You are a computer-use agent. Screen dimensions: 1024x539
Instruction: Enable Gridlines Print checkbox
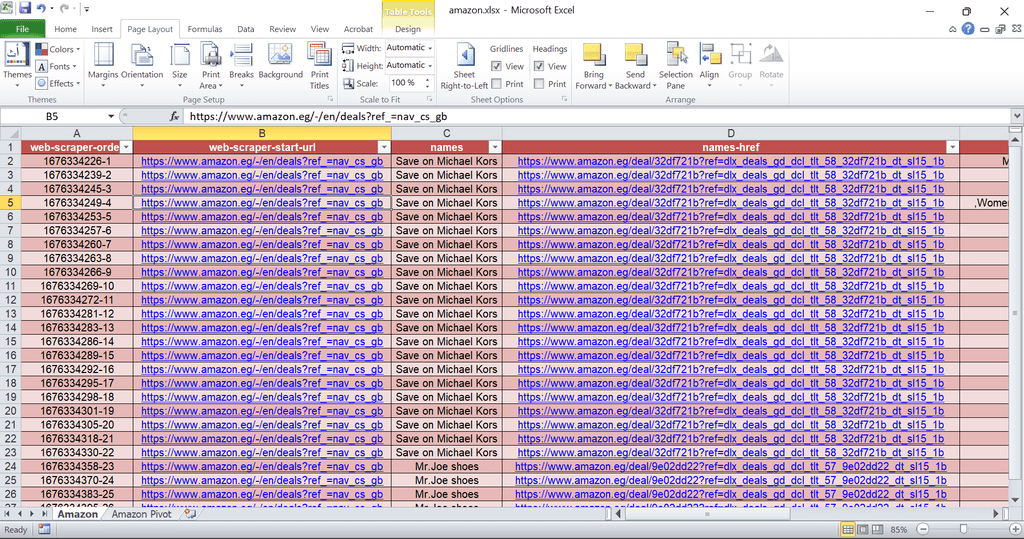[x=496, y=84]
